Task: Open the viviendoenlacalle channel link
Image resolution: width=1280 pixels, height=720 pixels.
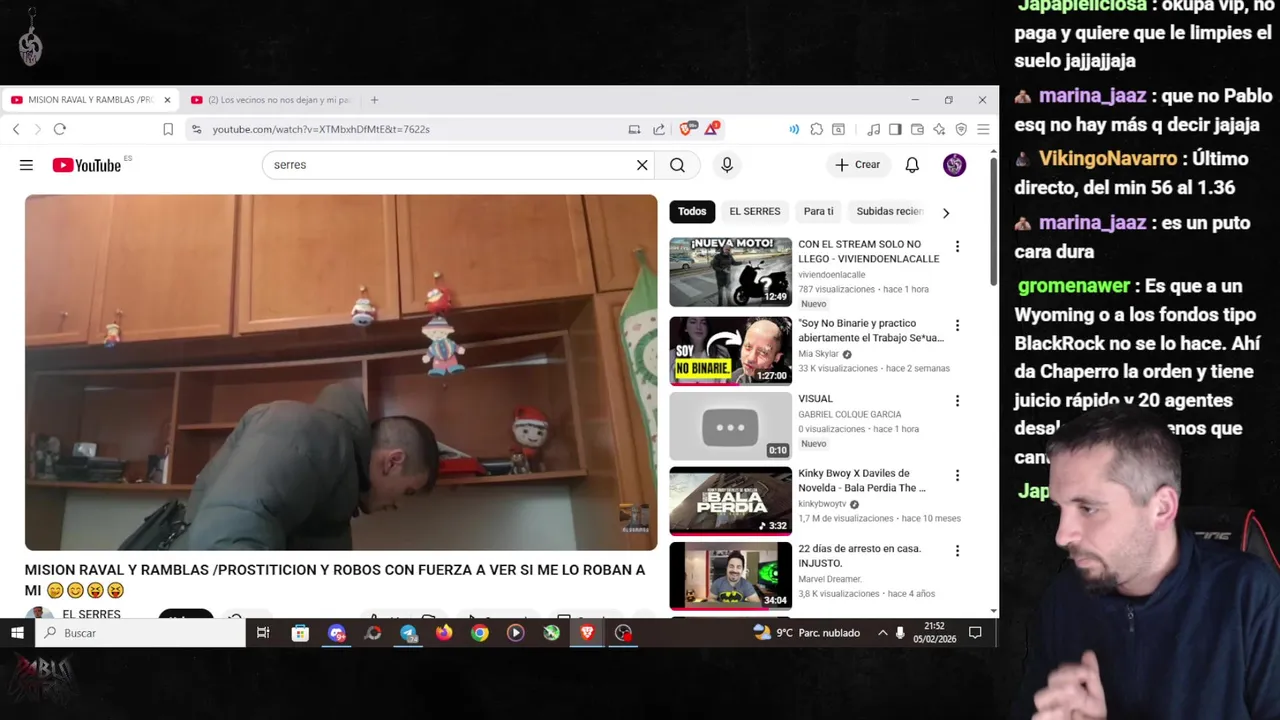Action: [x=832, y=275]
